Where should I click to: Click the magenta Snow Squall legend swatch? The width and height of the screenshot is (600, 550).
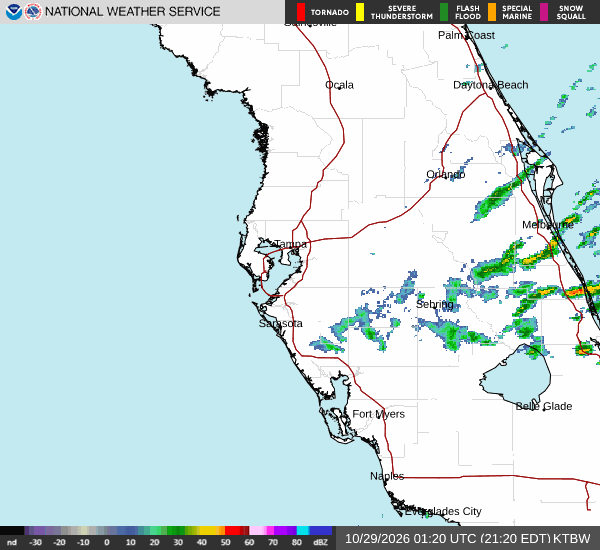tap(544, 12)
